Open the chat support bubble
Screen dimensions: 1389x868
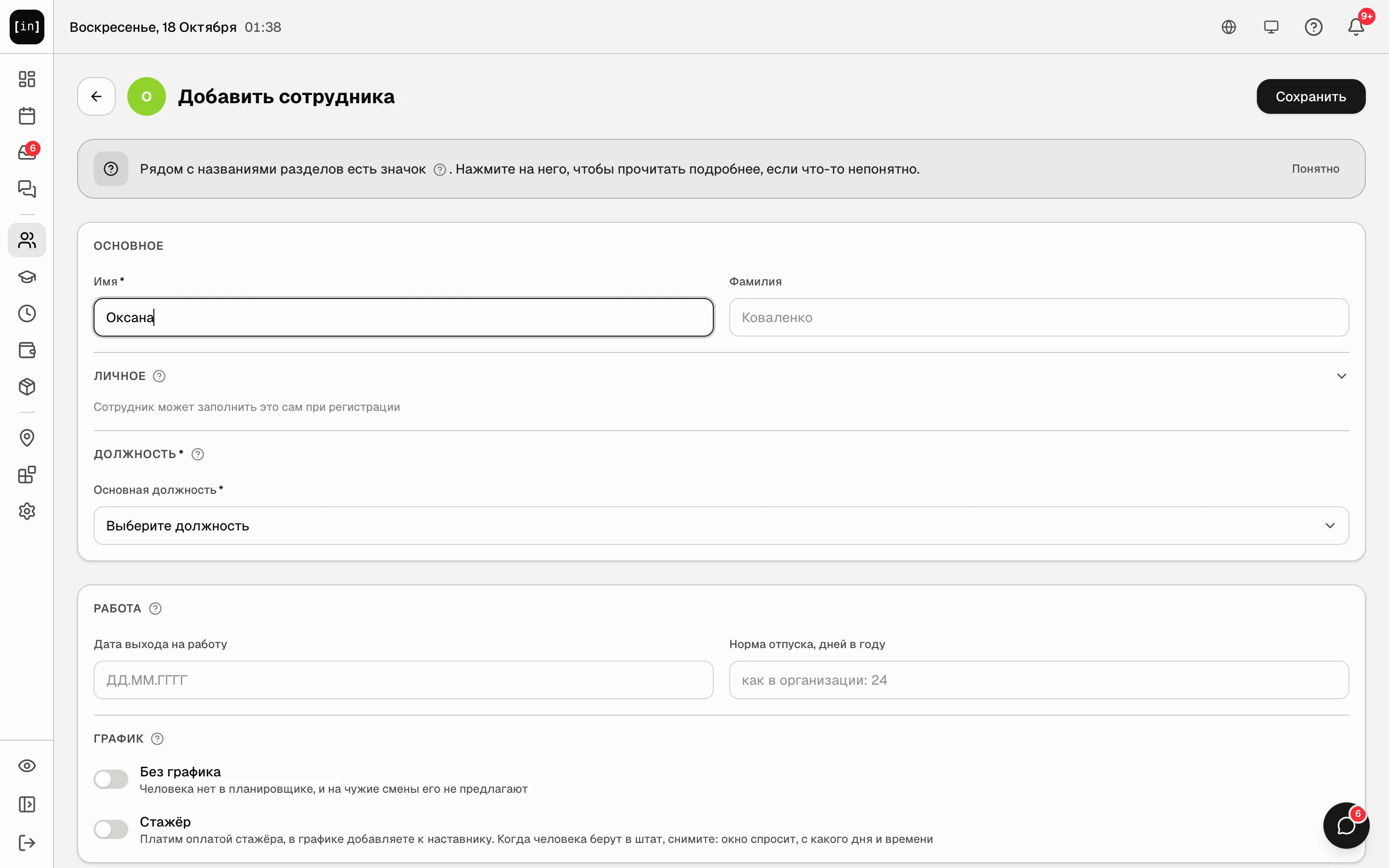pos(1346,826)
